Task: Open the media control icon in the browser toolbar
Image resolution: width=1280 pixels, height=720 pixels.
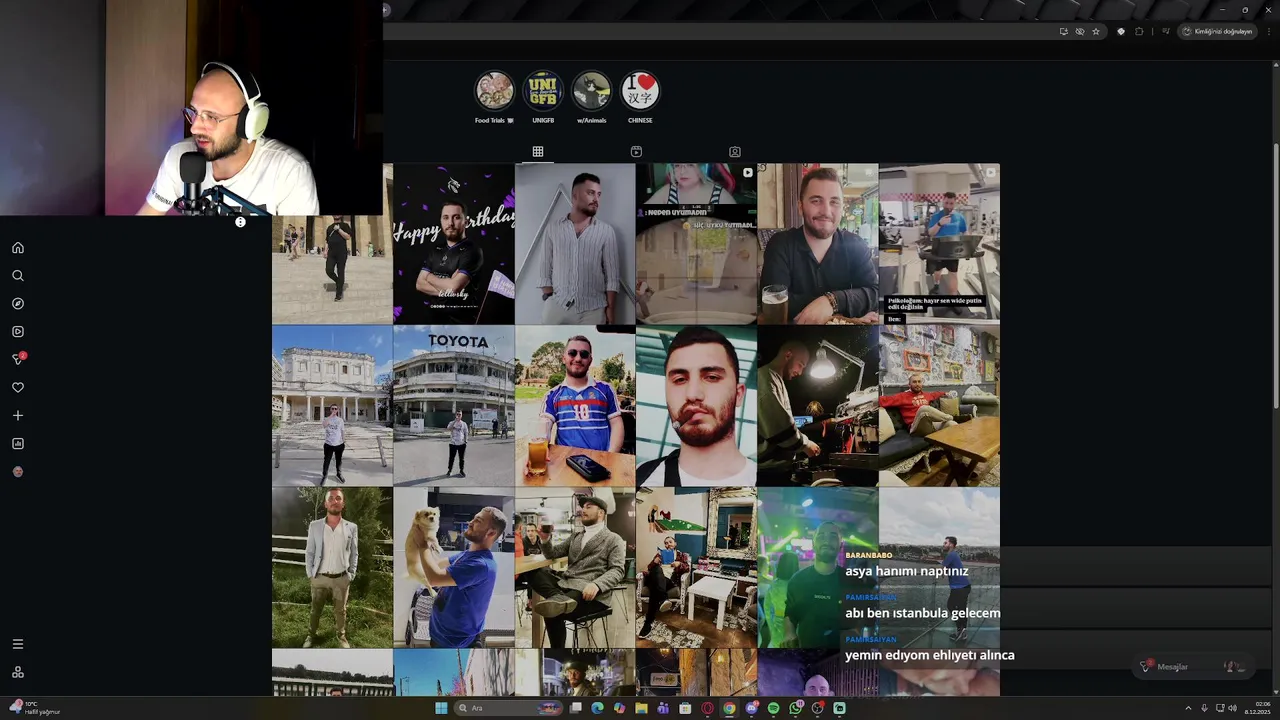Action: point(1164,31)
